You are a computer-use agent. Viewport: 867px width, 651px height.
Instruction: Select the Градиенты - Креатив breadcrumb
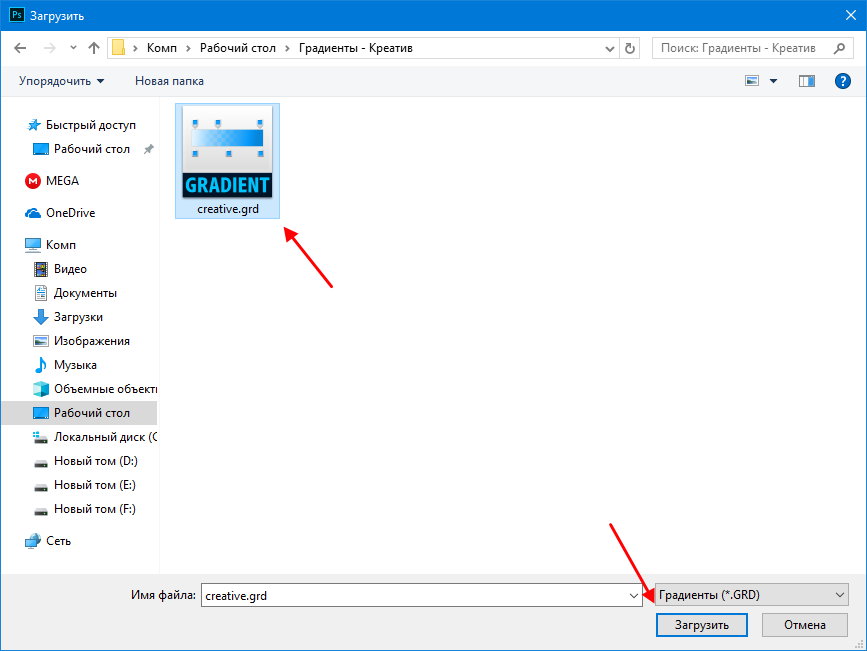click(356, 48)
